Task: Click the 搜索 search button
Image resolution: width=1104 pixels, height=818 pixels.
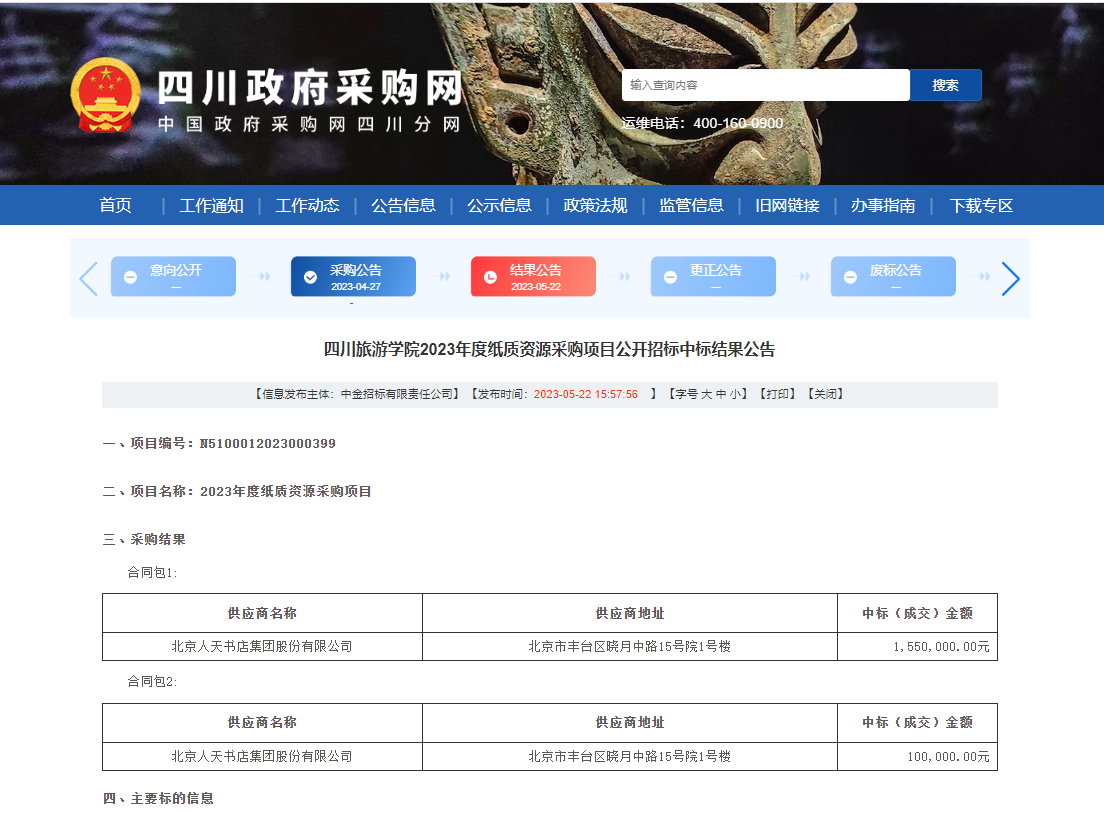Action: [946, 85]
